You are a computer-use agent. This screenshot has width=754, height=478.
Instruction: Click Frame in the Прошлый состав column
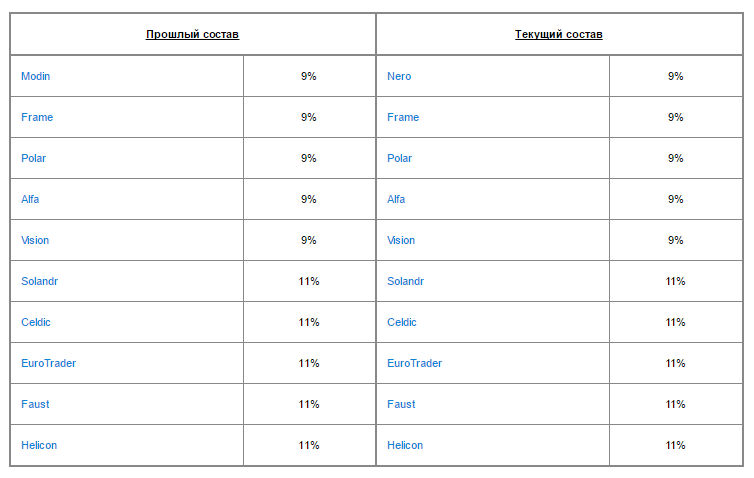click(37, 117)
